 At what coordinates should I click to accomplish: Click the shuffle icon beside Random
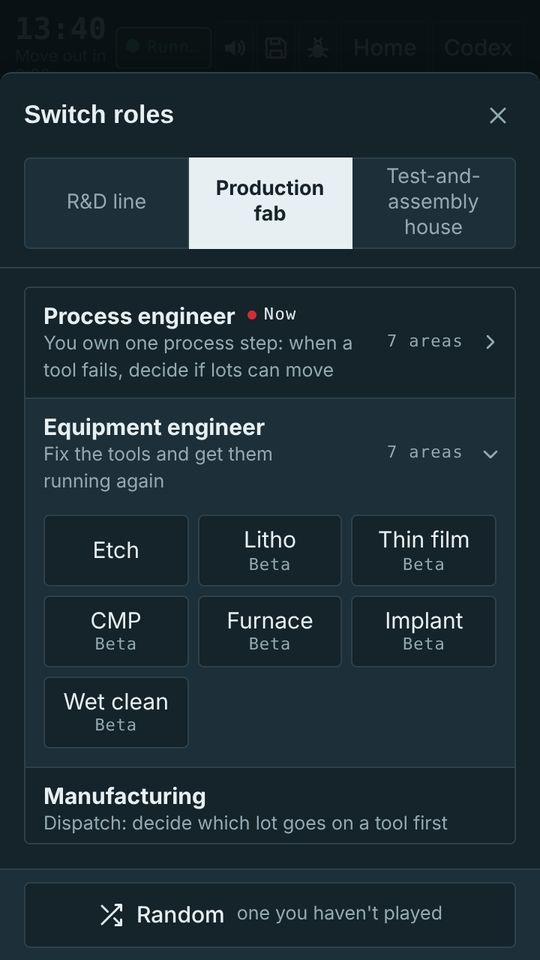(111, 915)
